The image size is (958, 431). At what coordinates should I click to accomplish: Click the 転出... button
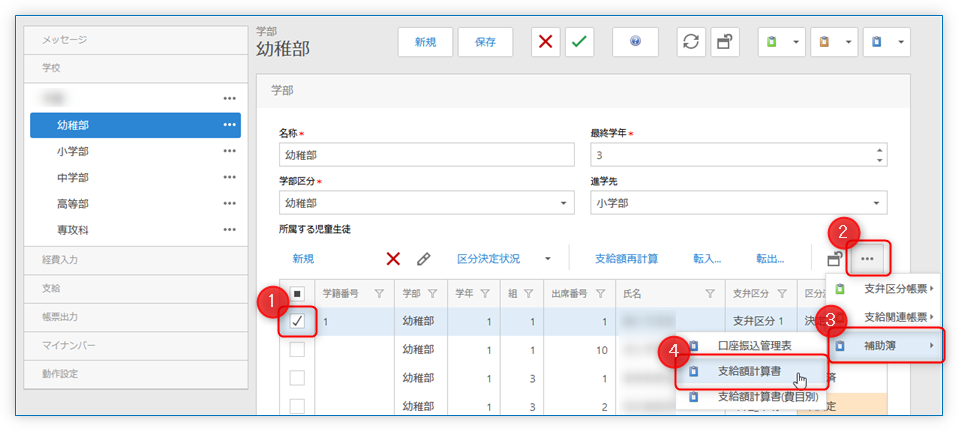point(770,259)
